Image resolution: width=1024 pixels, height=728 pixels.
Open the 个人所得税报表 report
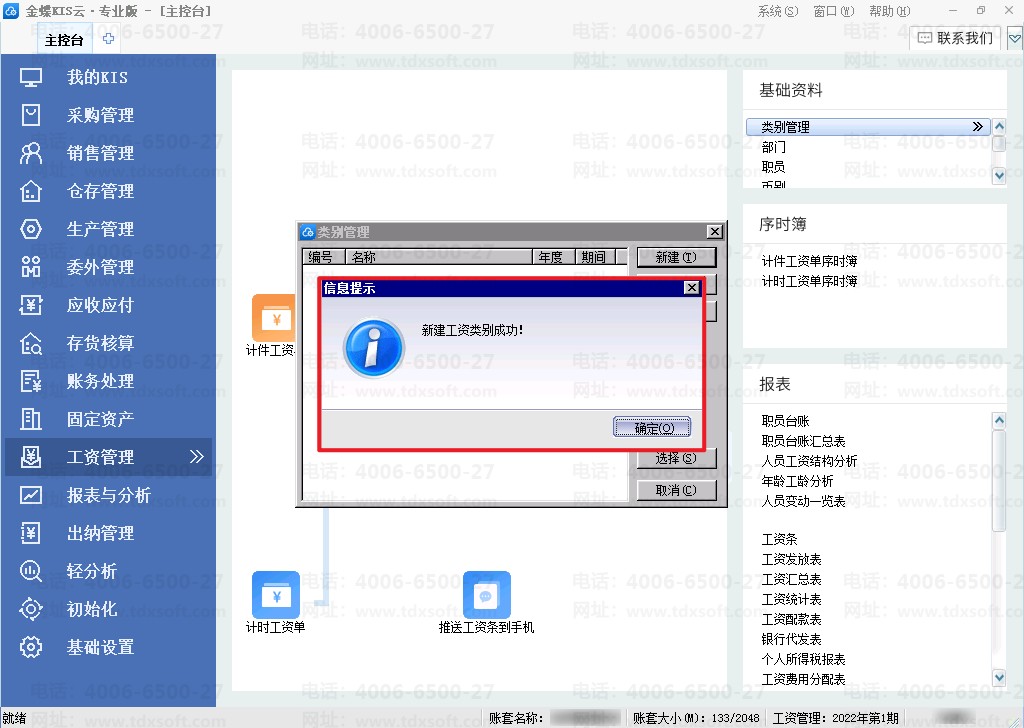[803, 659]
